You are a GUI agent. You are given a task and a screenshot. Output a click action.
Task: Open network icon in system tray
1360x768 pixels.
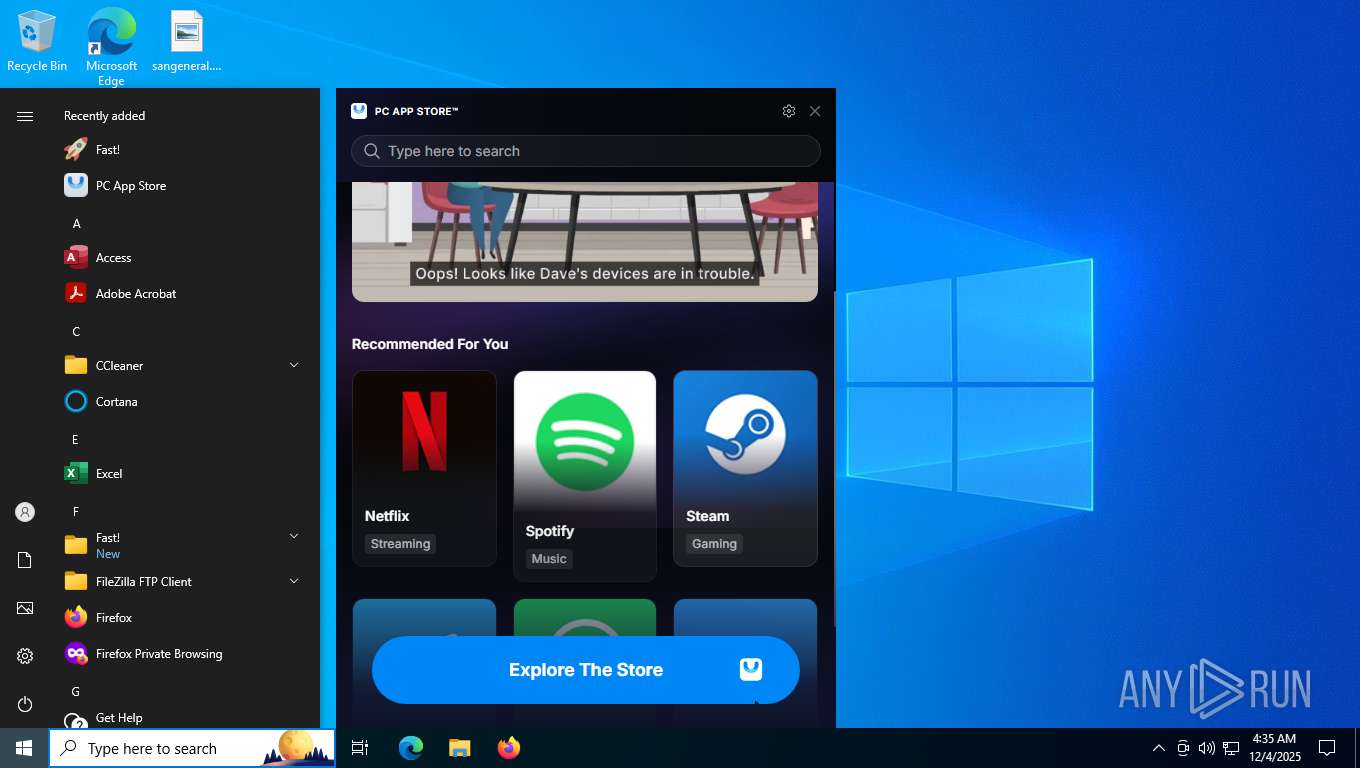point(1231,748)
